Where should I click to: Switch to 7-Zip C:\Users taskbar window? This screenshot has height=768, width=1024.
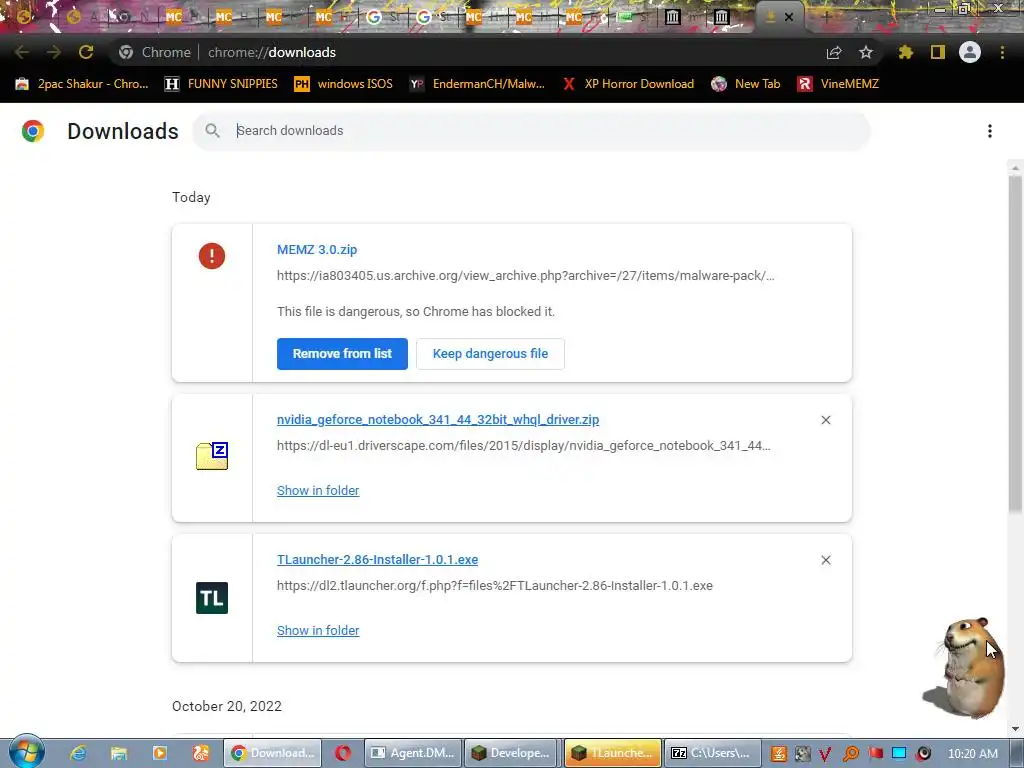(712, 753)
